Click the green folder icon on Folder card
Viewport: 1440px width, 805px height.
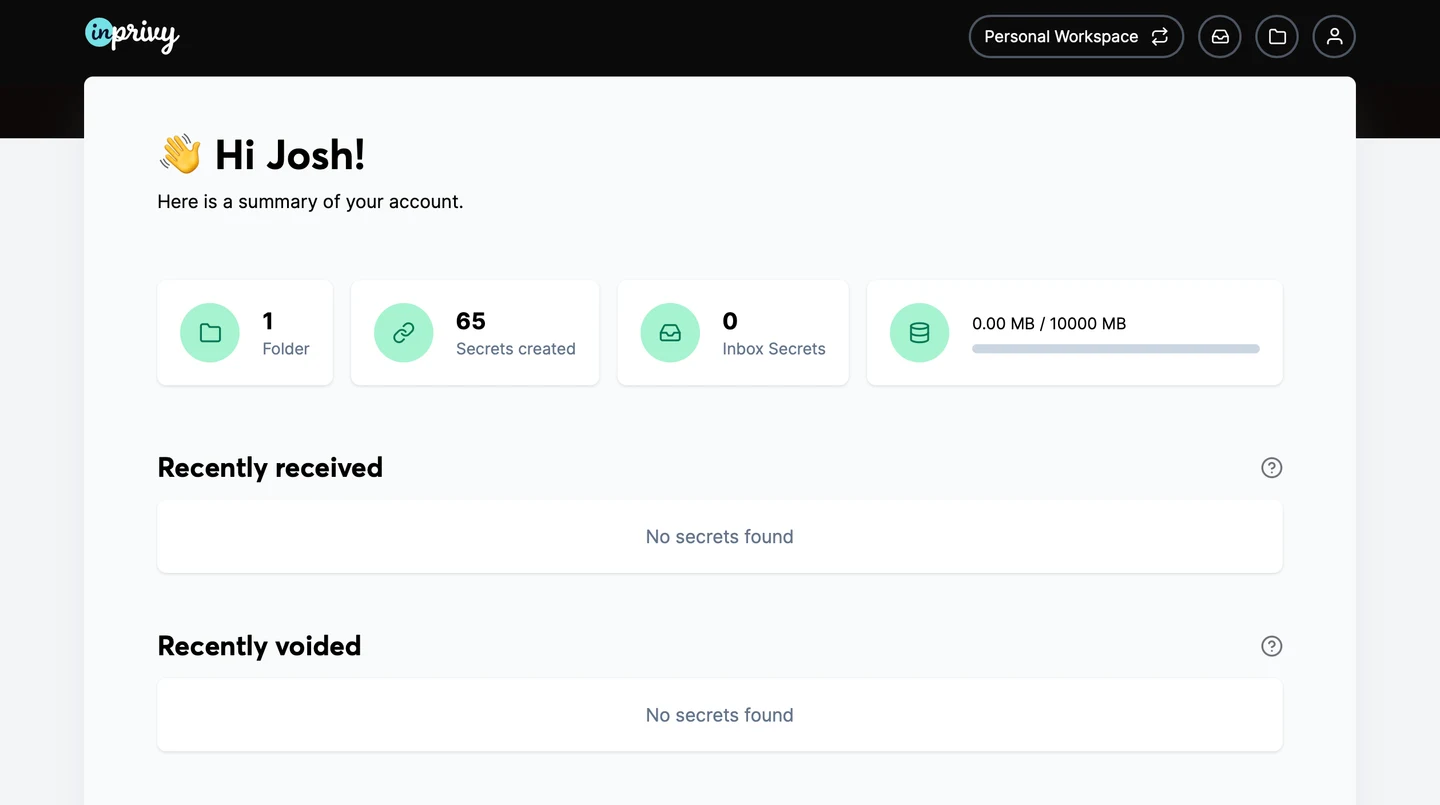210,333
